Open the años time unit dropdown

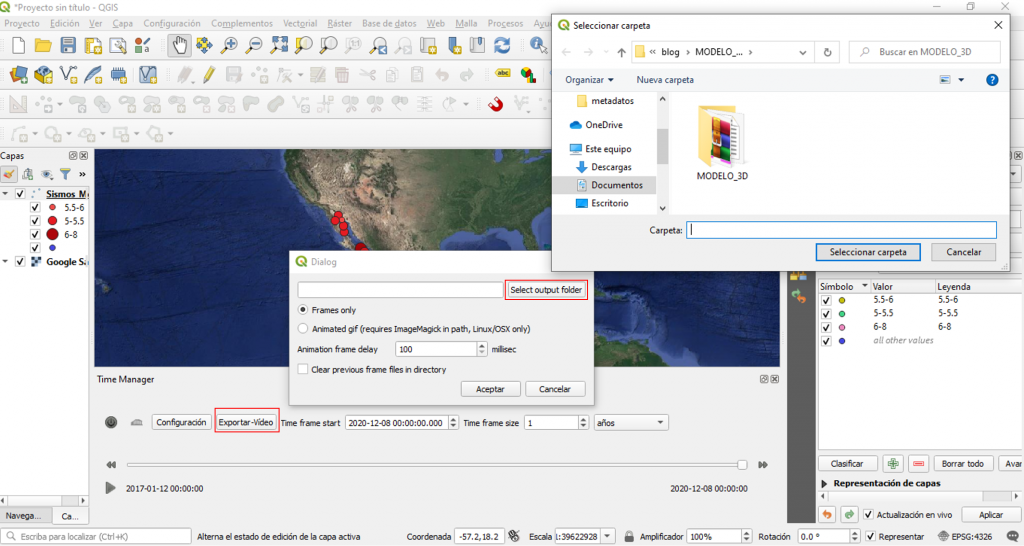coord(630,423)
